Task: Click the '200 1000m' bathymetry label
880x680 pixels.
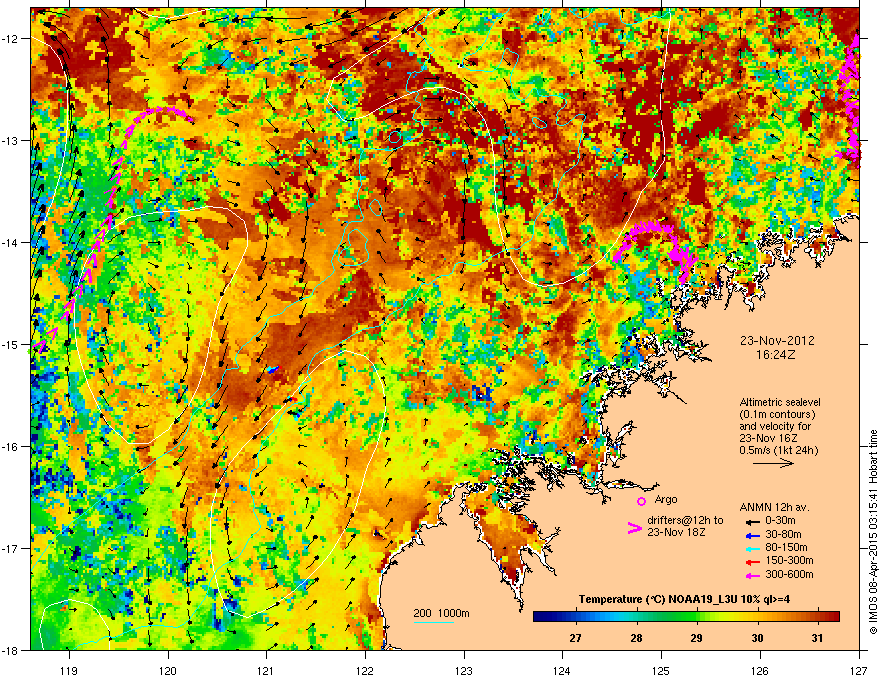Action: 441,613
